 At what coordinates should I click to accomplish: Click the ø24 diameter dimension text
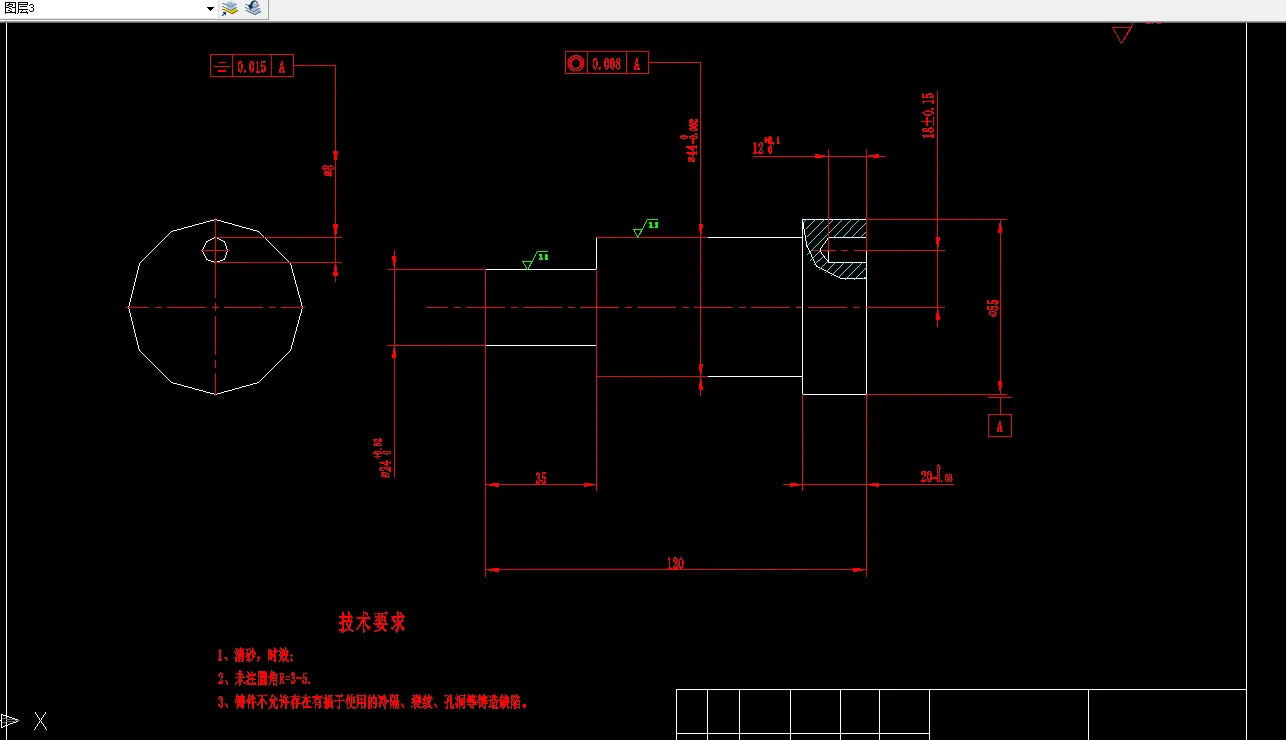383,458
